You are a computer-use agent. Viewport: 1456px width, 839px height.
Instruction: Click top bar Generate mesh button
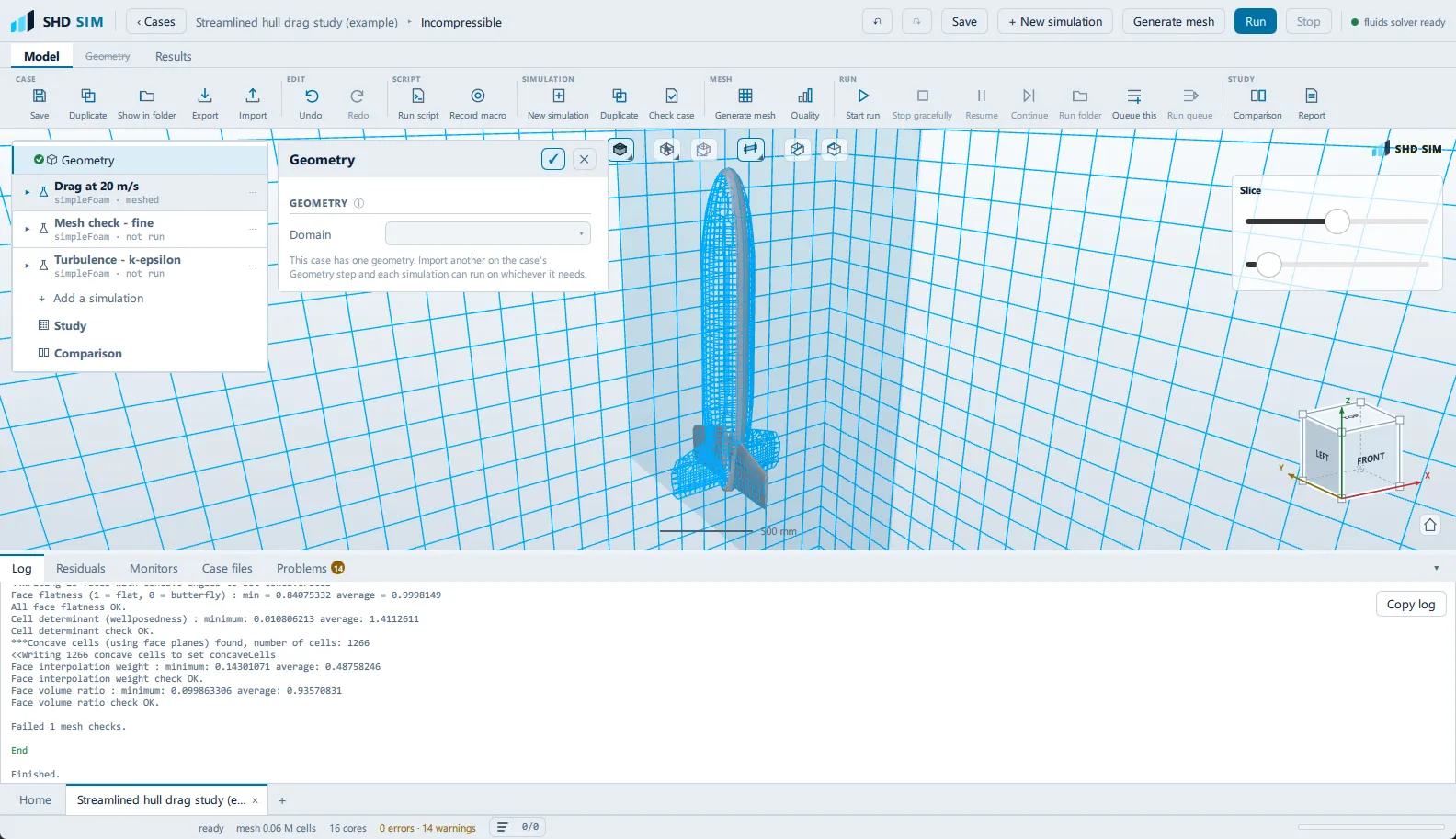pyautogui.click(x=1174, y=21)
